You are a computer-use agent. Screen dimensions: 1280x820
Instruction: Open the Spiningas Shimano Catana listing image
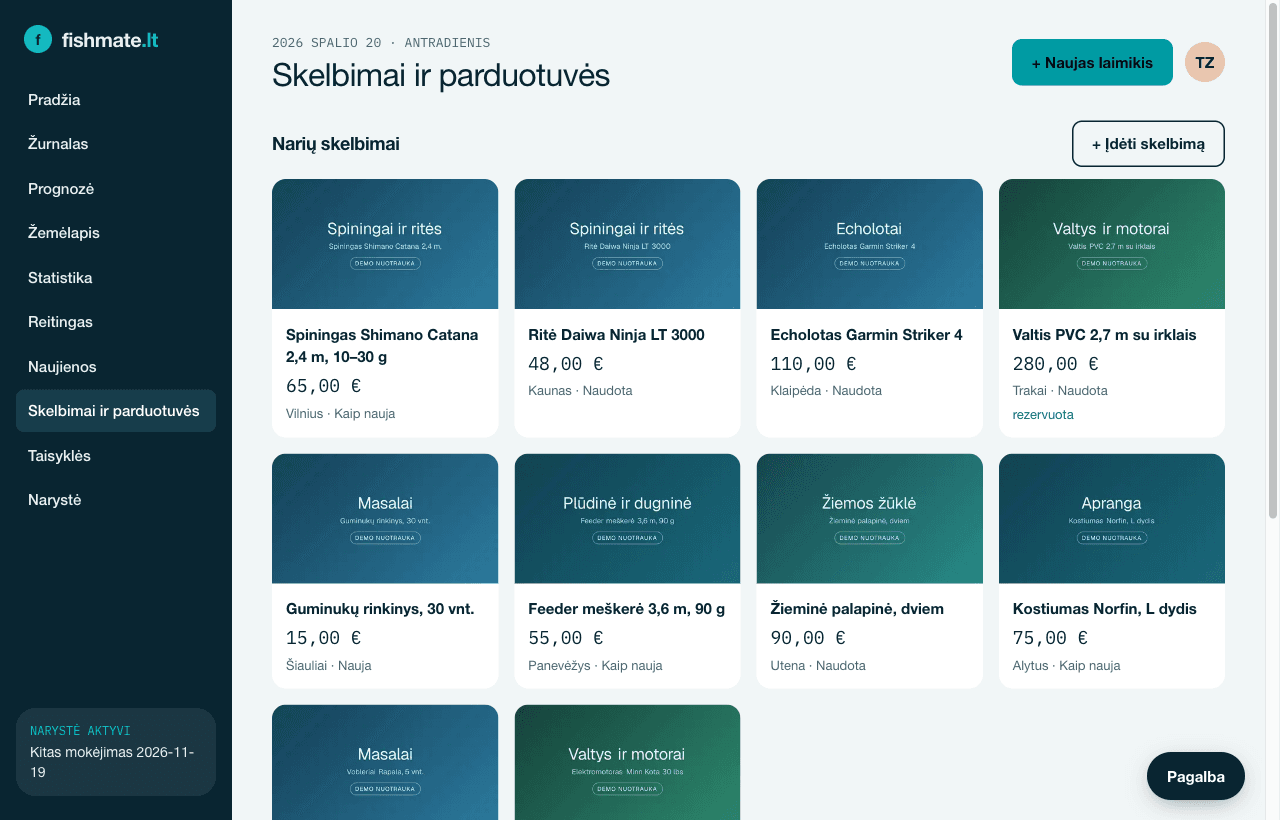385,244
